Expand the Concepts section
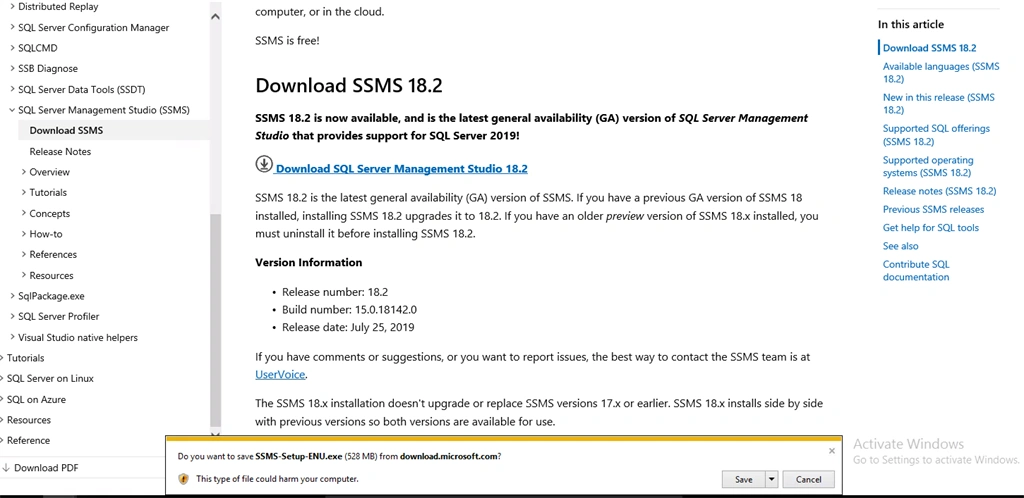 pos(24,213)
